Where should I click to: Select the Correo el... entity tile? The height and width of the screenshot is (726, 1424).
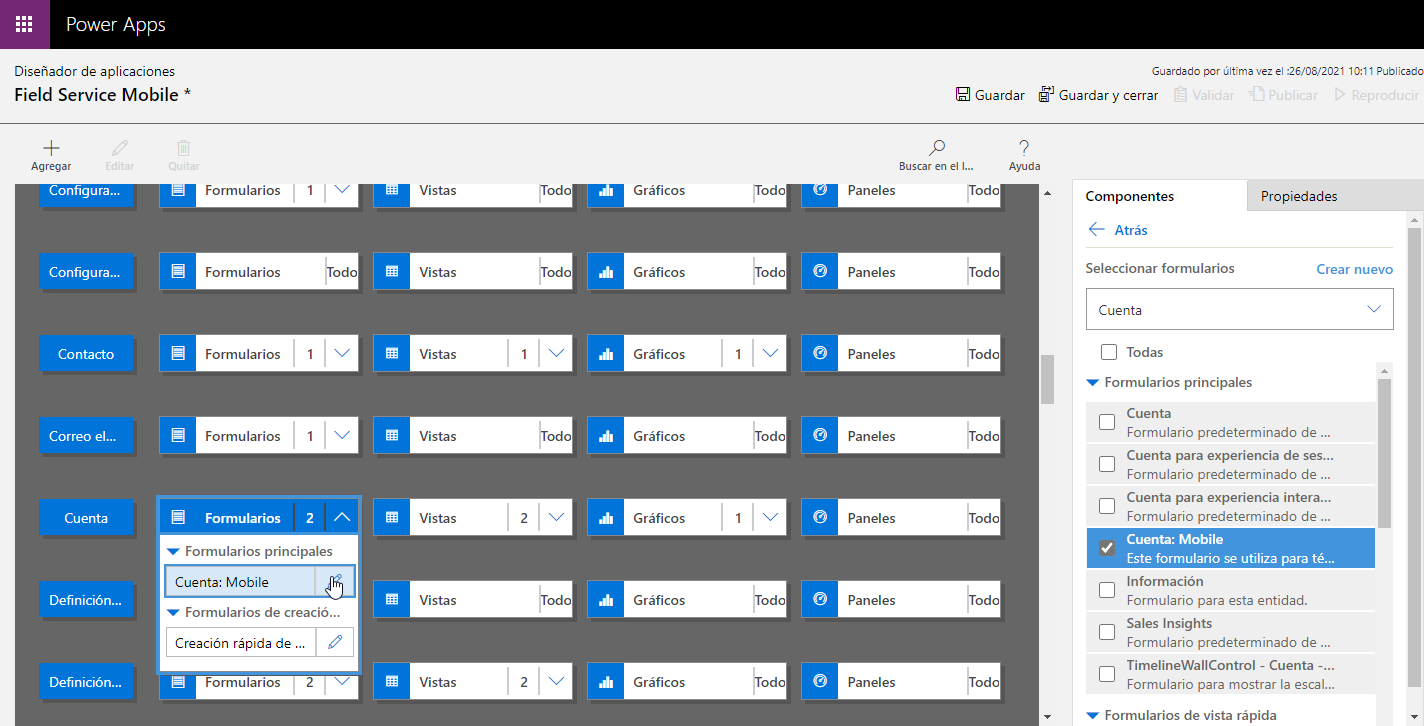click(86, 436)
